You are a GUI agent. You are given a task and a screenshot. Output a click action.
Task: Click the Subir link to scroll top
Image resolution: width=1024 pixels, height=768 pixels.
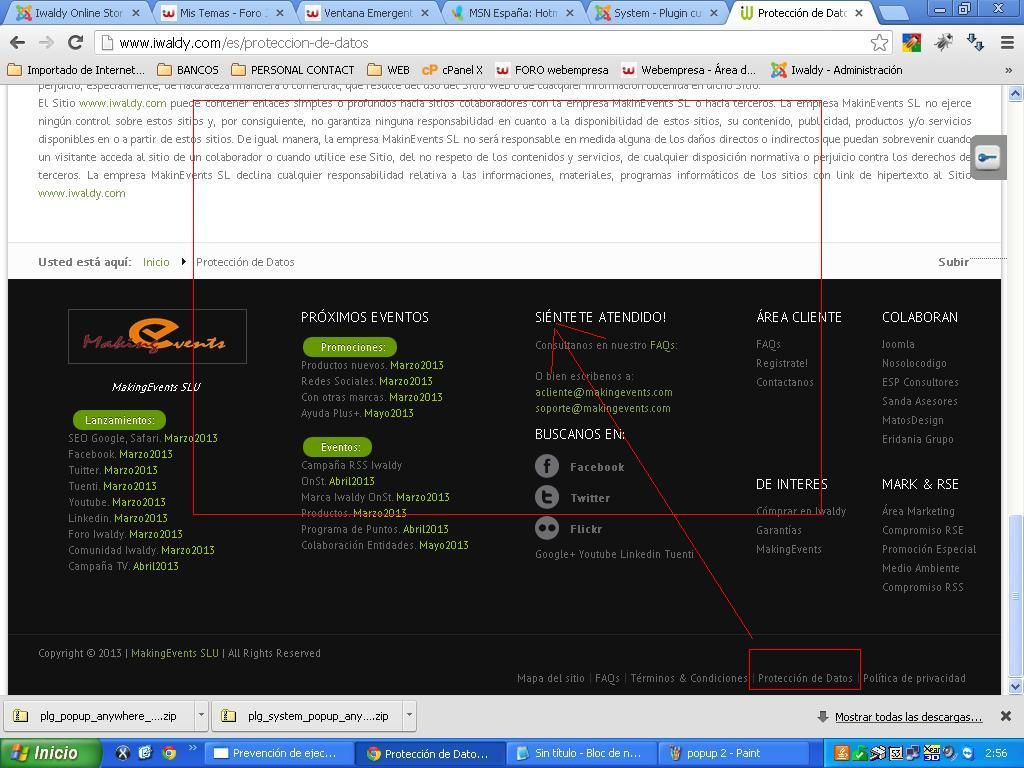coord(953,262)
